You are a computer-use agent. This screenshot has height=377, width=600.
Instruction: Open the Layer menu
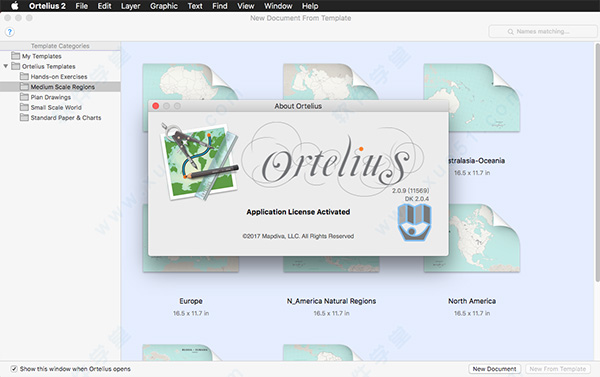(x=130, y=6)
